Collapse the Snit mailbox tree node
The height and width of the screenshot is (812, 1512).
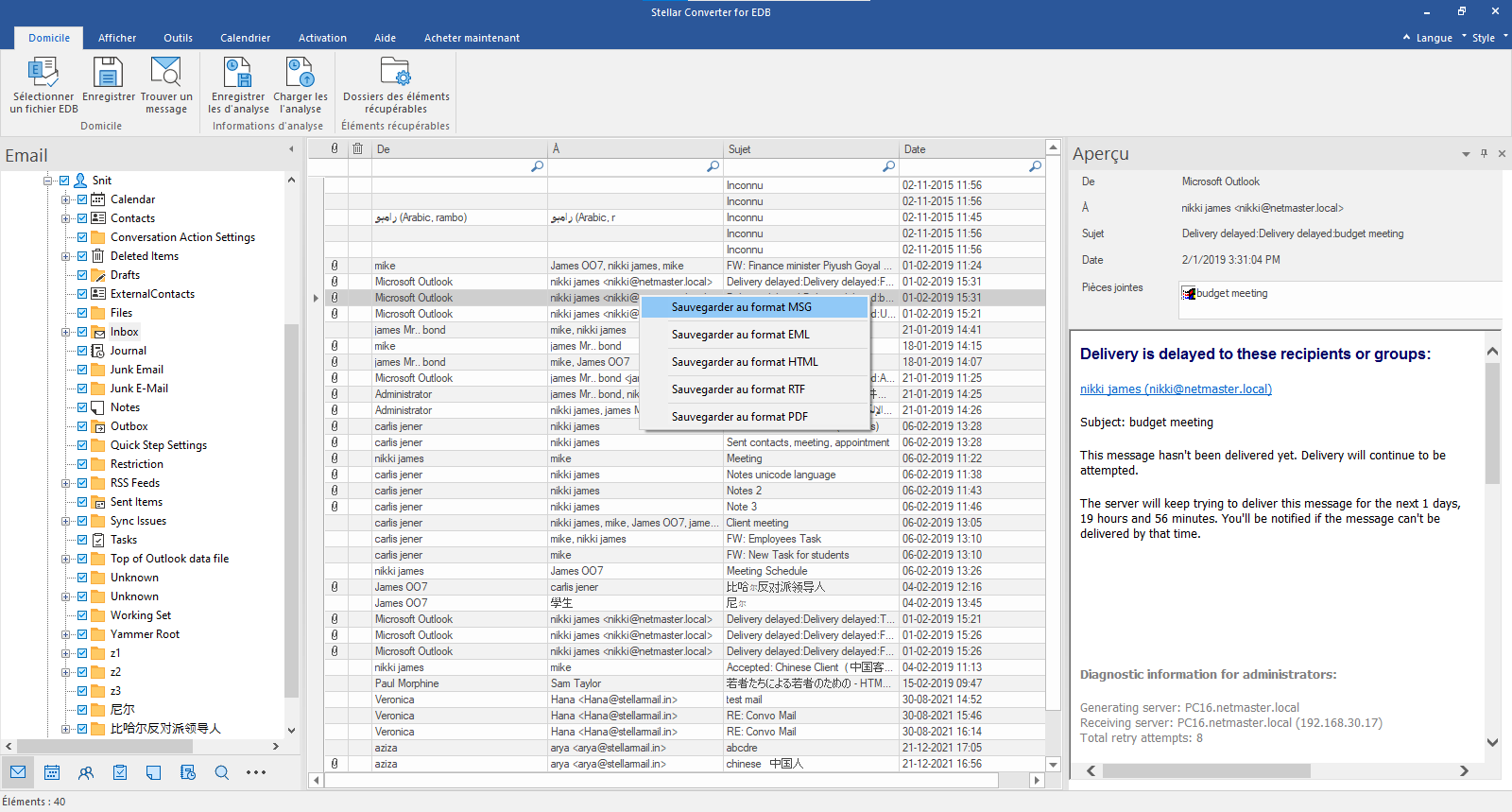pos(47,180)
